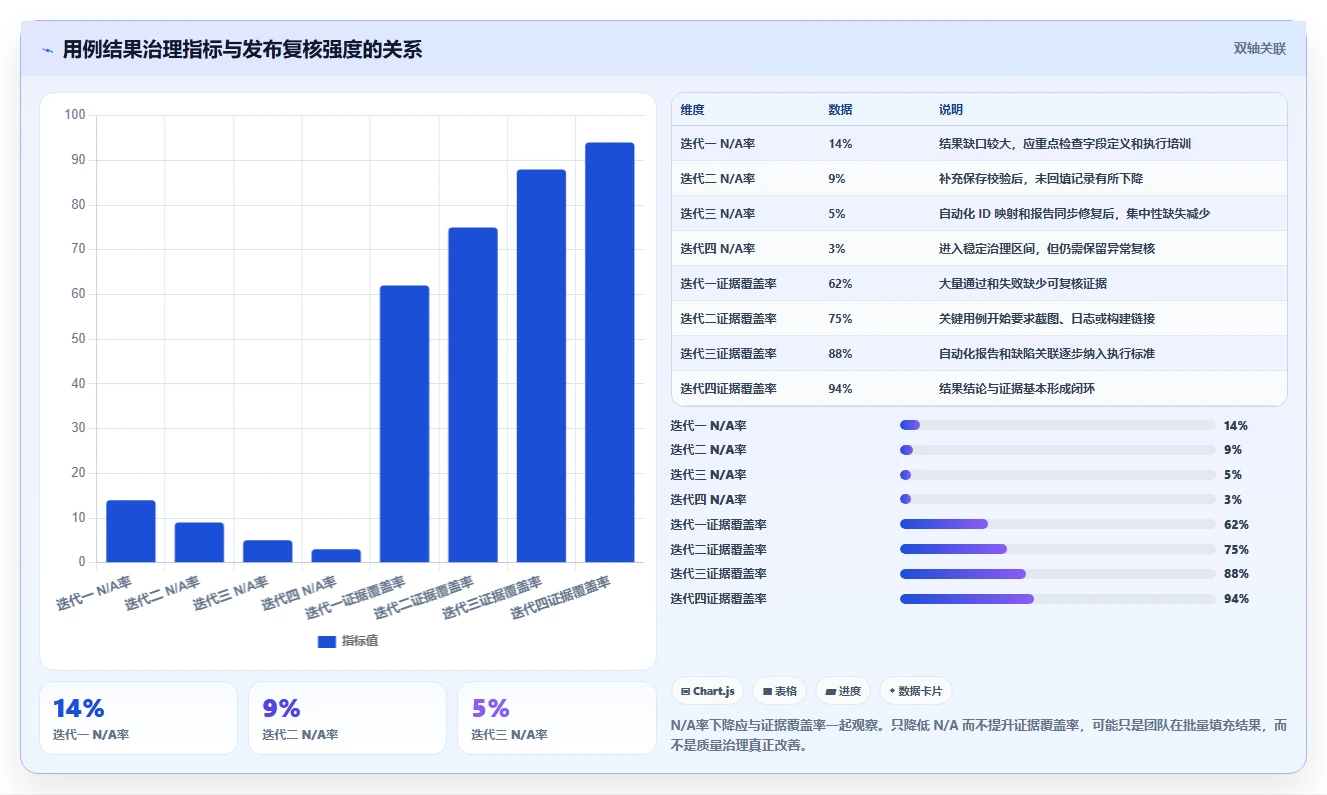Select the 迭代二 N/A率 table row label
Image resolution: width=1327 pixels, height=795 pixels.
(717, 179)
